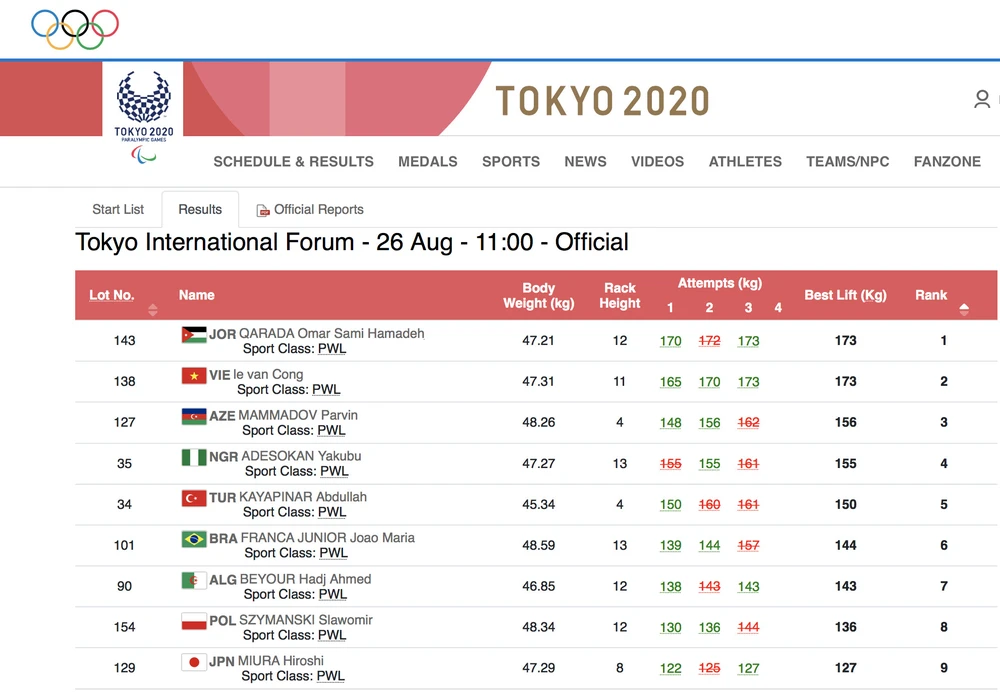Click the Brazil flag beside FRANCA JUNIOR
This screenshot has height=692, width=1000.
click(194, 538)
